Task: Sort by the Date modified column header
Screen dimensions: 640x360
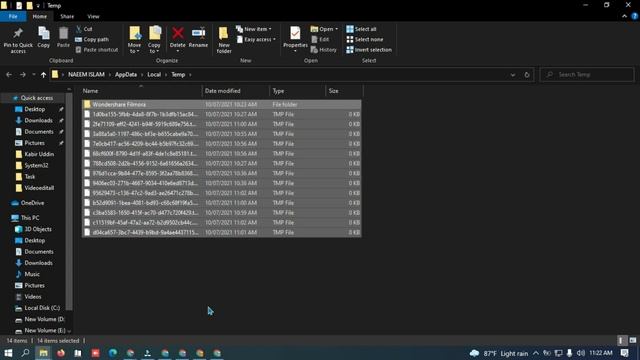Action: [236, 91]
